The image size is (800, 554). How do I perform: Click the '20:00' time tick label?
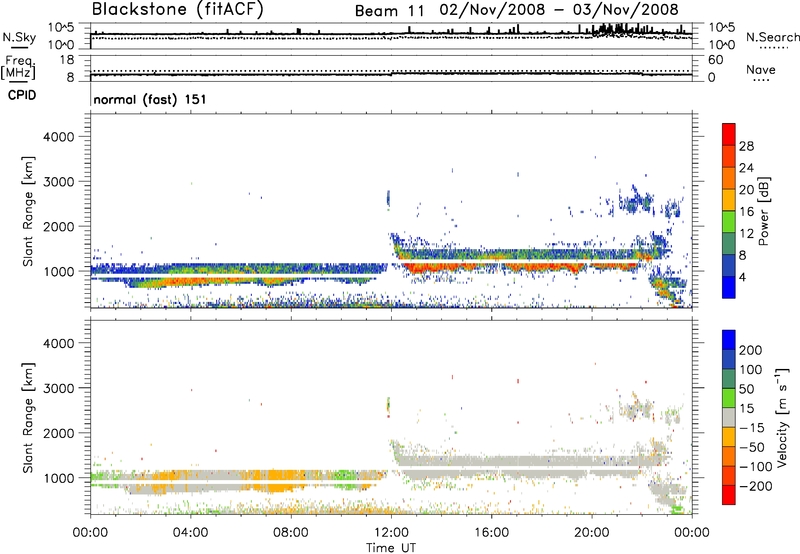(592, 533)
